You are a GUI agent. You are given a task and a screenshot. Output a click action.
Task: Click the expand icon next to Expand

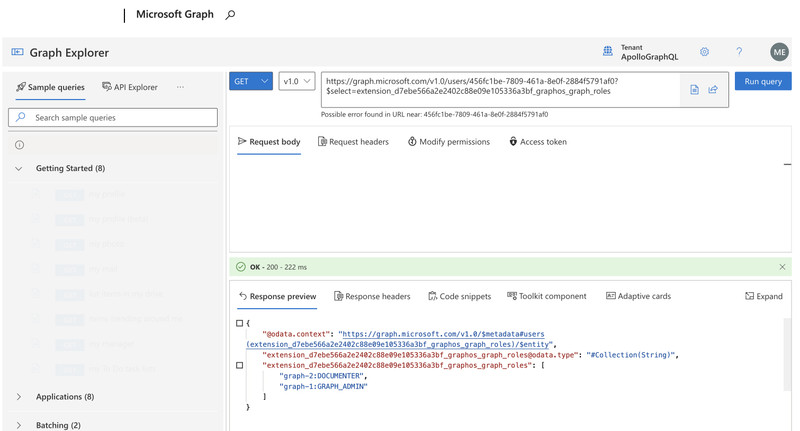click(x=749, y=296)
